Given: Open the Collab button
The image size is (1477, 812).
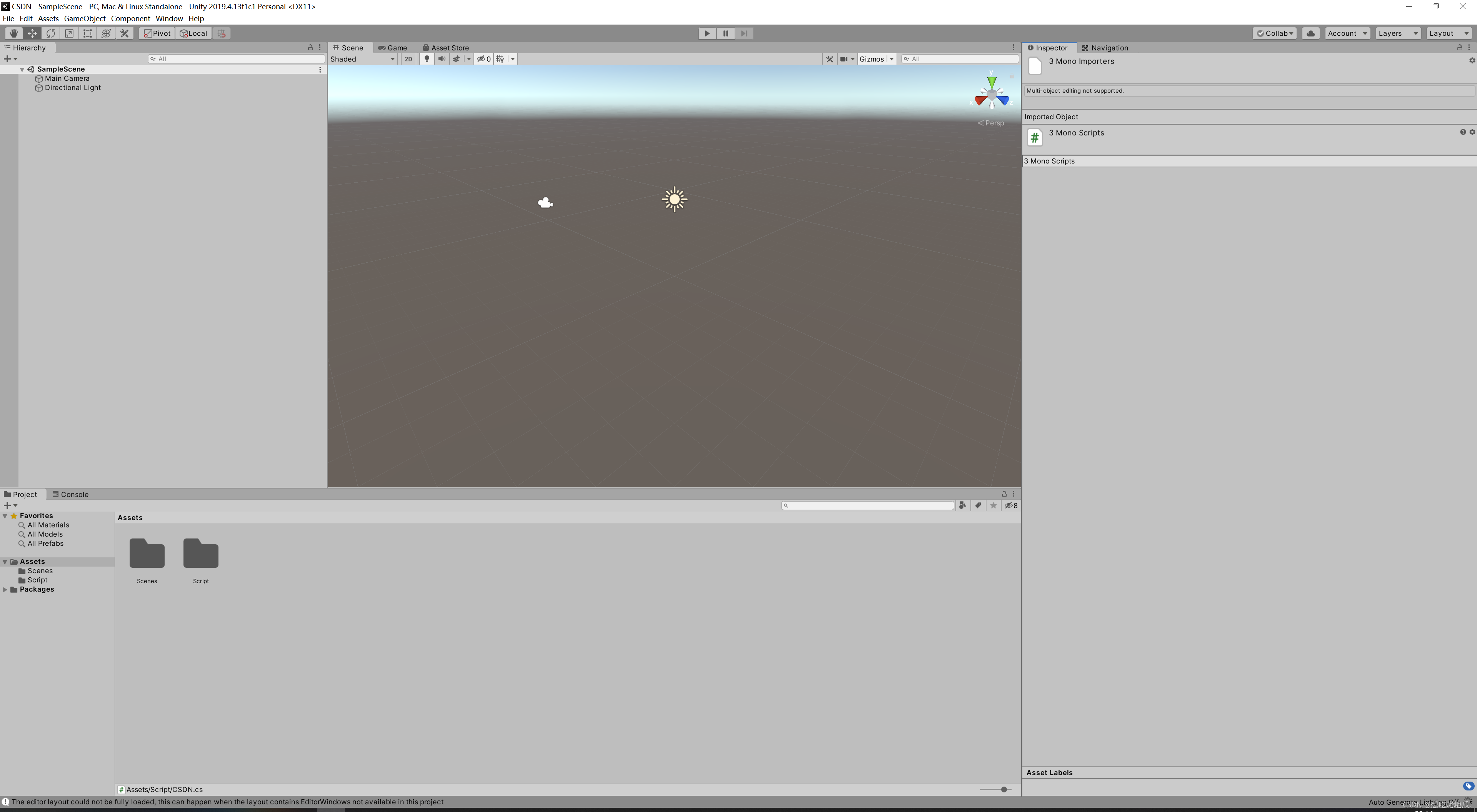Looking at the screenshot, I should point(1275,33).
